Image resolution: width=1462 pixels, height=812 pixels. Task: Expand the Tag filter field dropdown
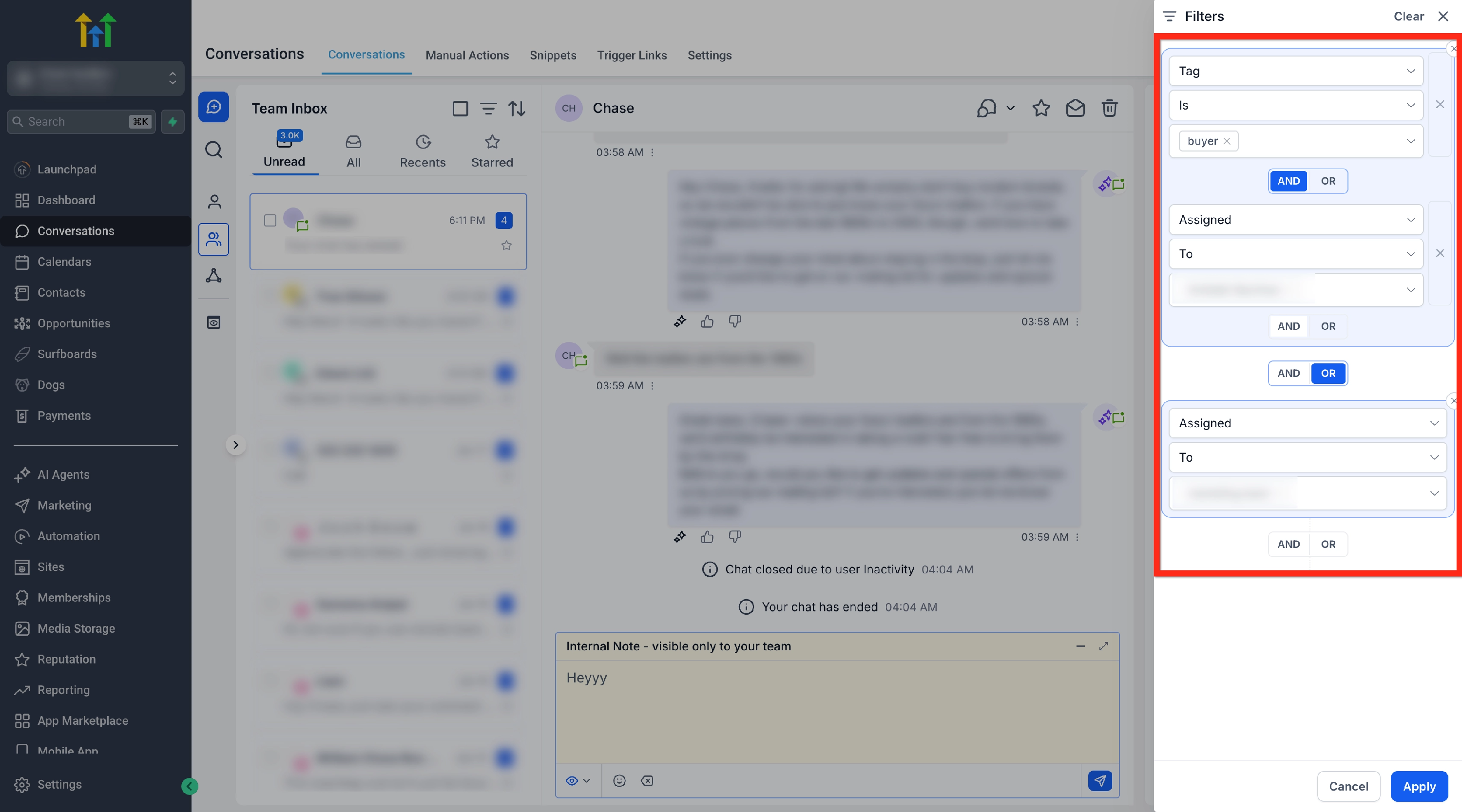tap(1296, 71)
